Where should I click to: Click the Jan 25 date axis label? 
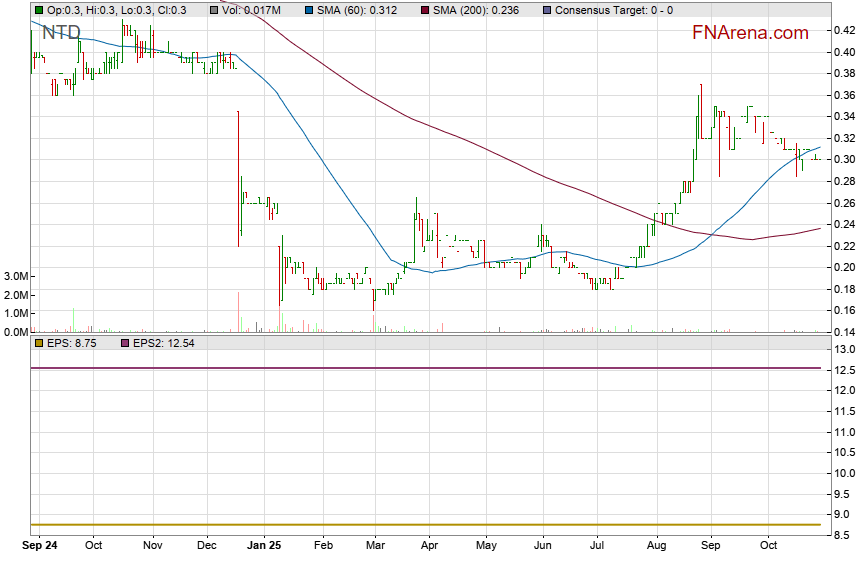(265, 546)
